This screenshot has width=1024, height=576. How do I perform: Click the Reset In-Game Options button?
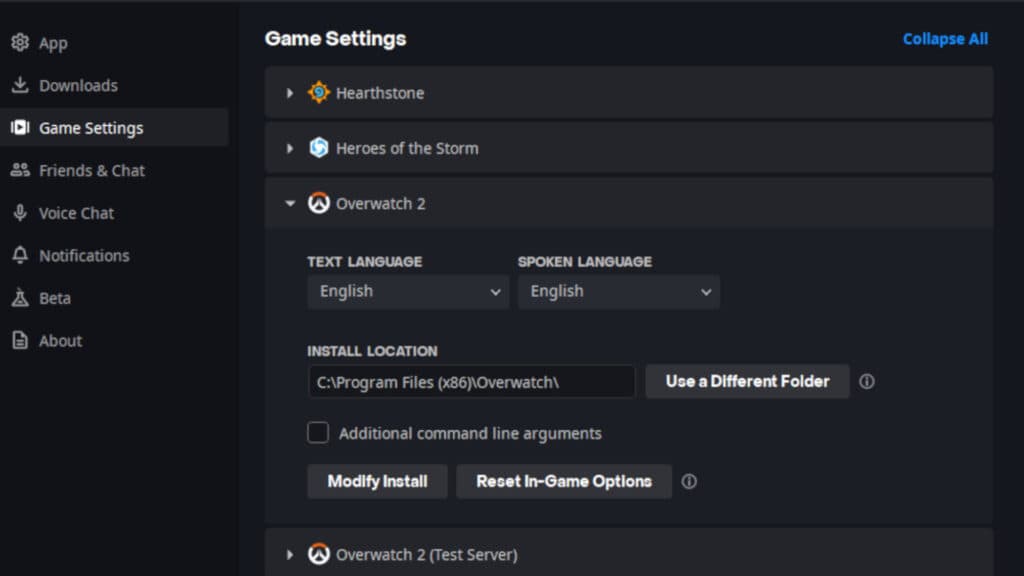564,481
